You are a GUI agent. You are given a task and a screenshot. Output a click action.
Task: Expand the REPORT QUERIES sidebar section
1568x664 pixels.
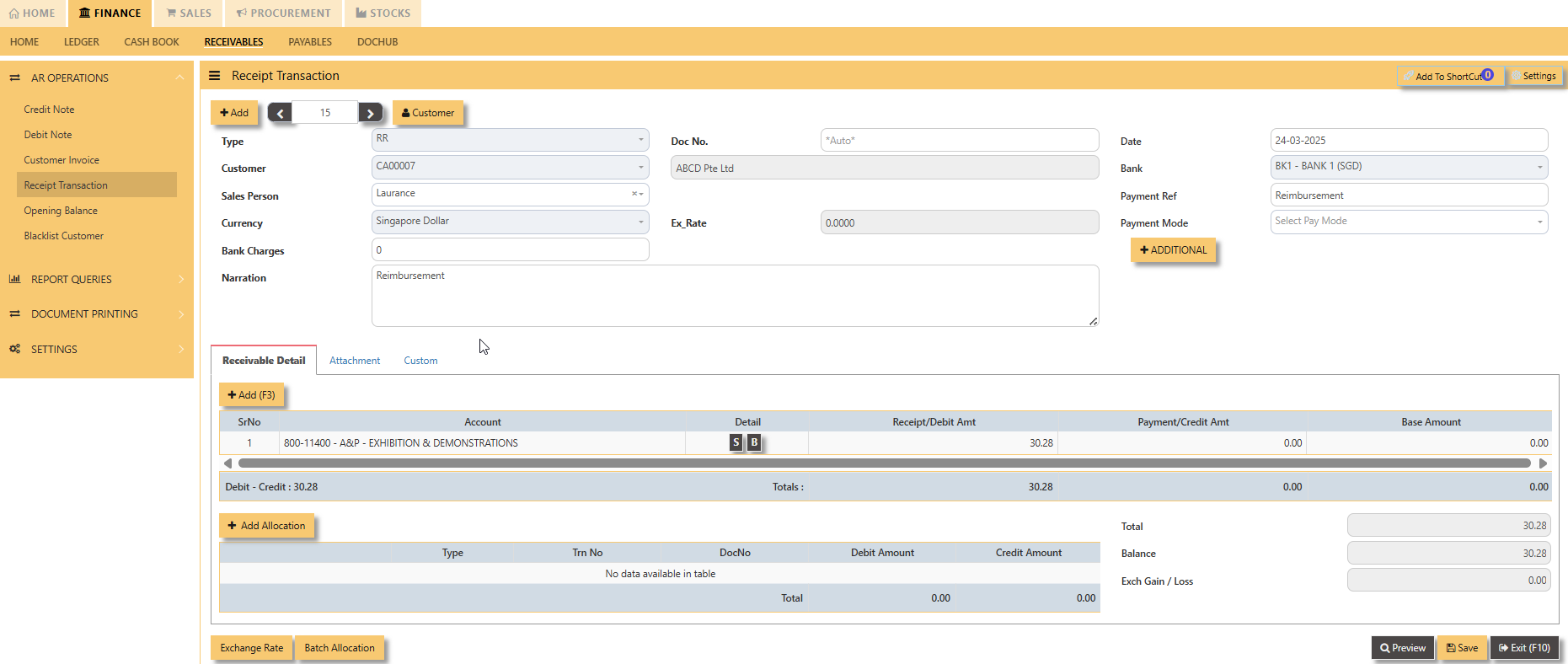point(97,279)
